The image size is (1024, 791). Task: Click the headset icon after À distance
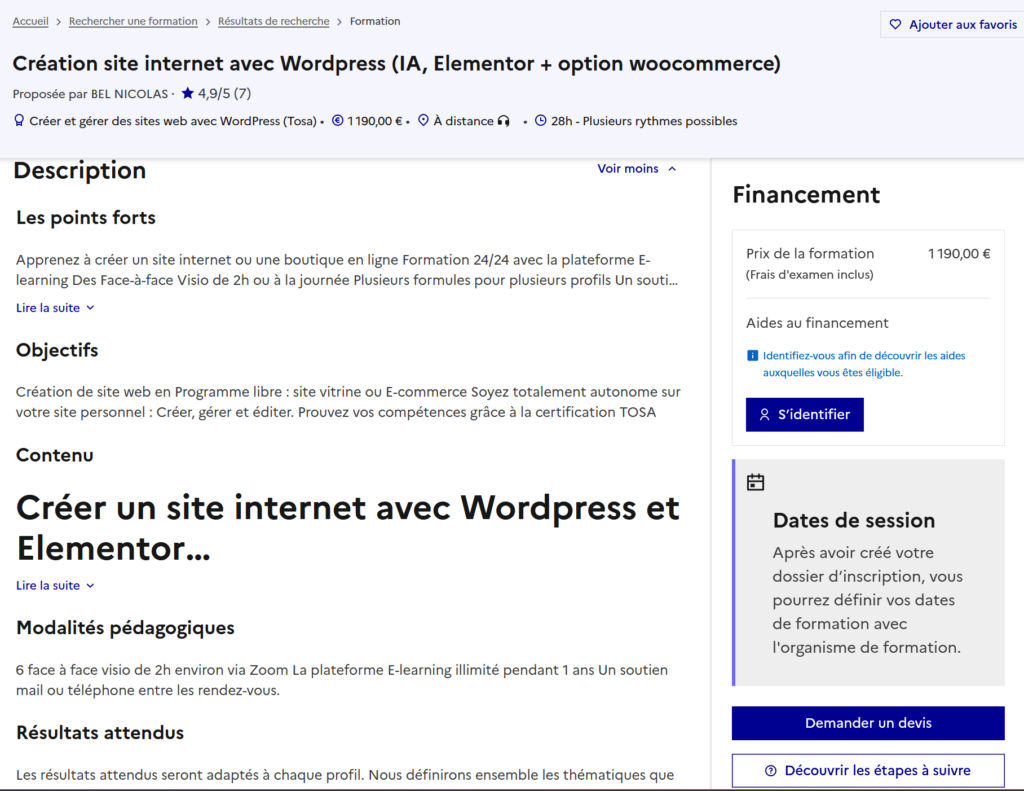tap(504, 121)
